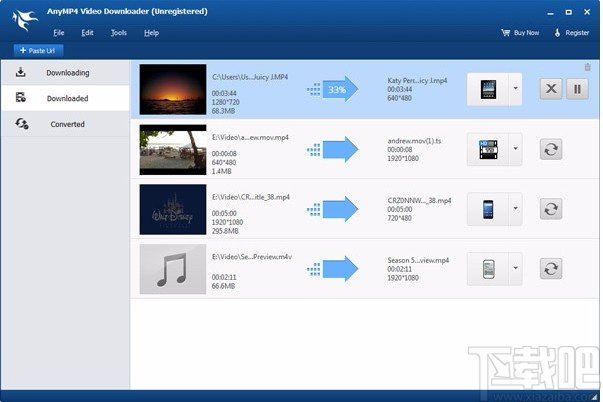Viewport: 603px width, 402px height.
Task: Click the 33% progress arrow
Action: (333, 89)
